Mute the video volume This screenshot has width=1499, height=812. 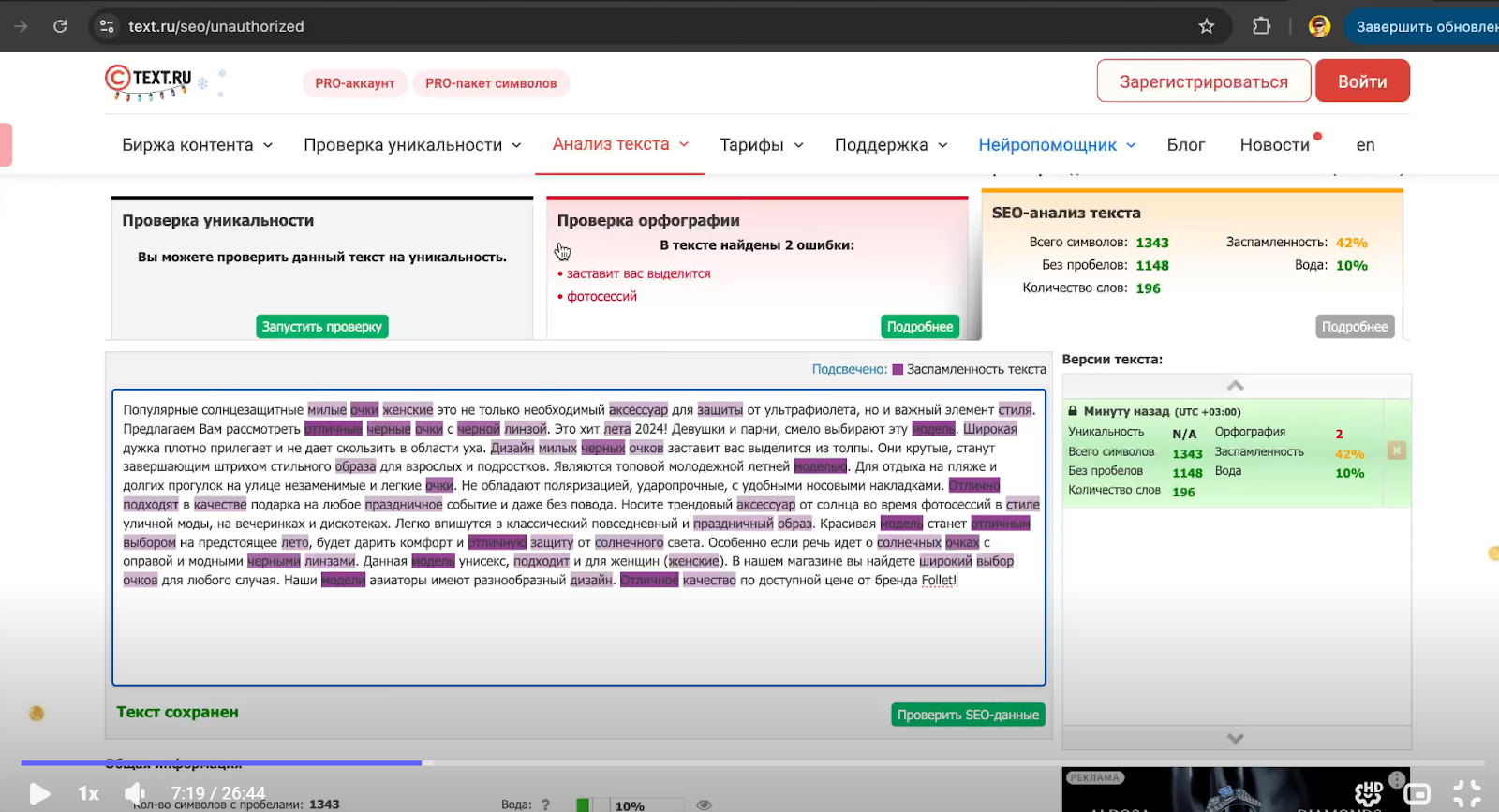137,793
